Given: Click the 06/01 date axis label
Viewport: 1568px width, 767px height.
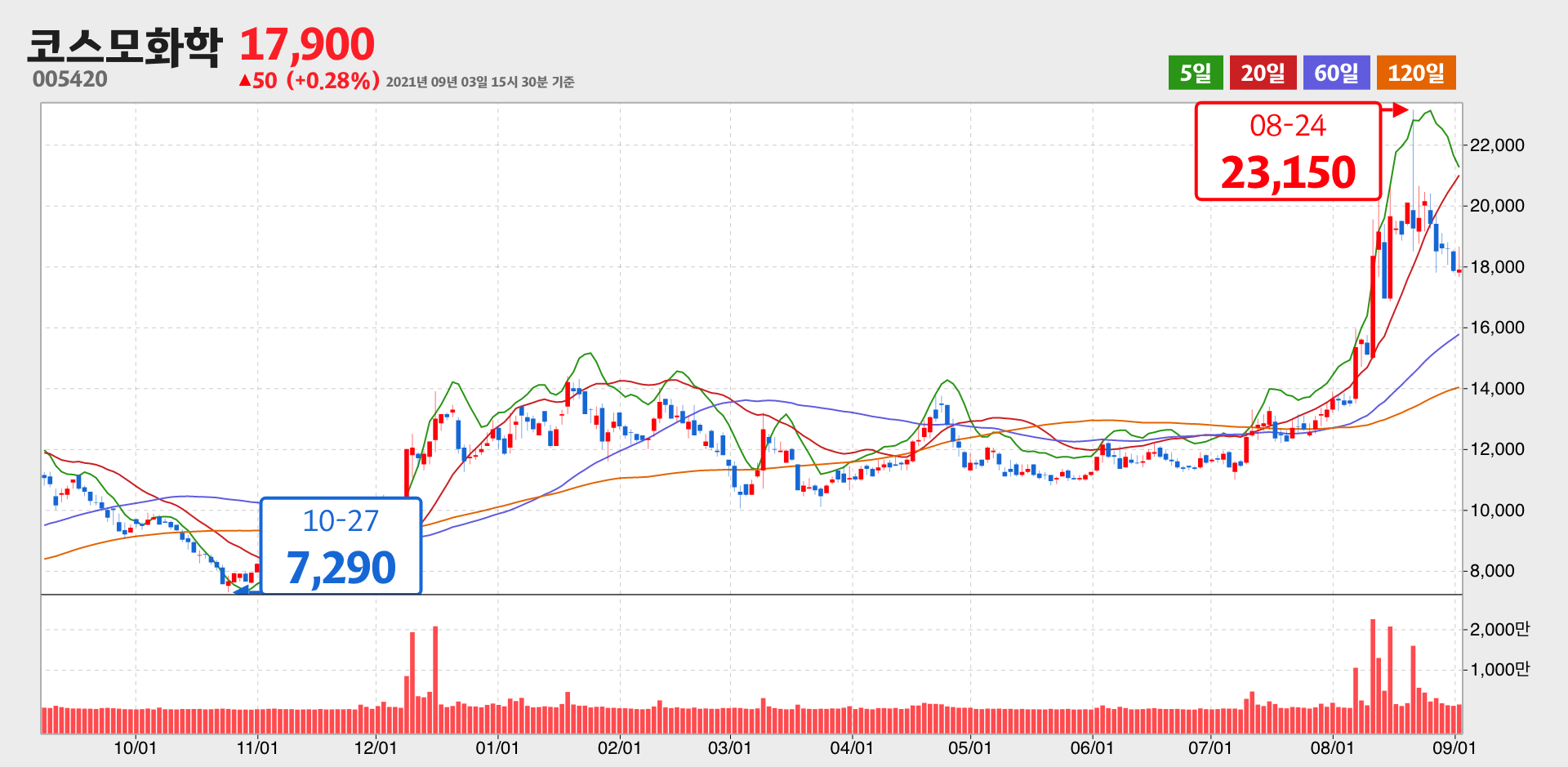Looking at the screenshot, I should (x=1092, y=748).
